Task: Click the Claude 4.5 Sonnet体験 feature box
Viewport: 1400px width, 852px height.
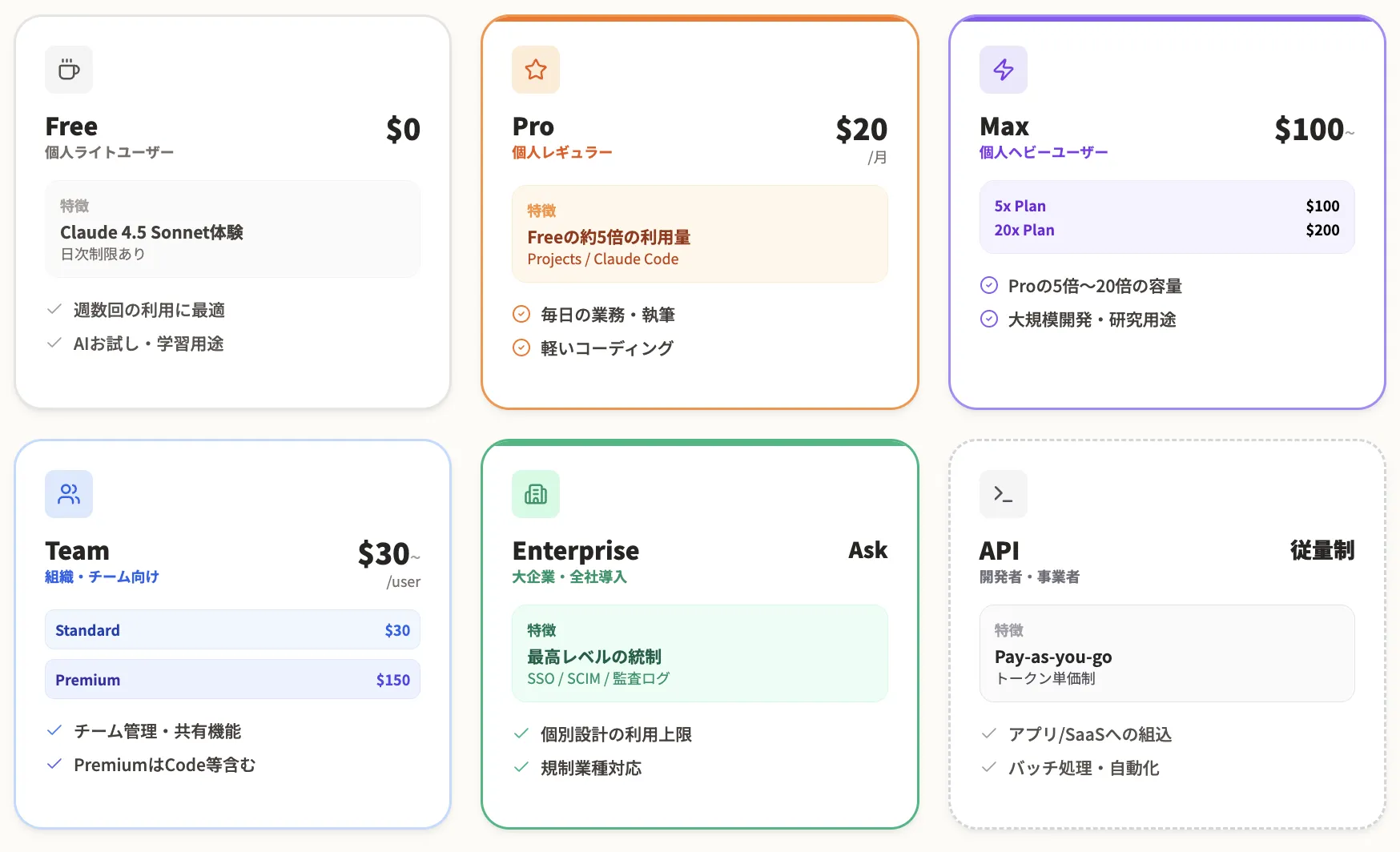Action: 232,230
